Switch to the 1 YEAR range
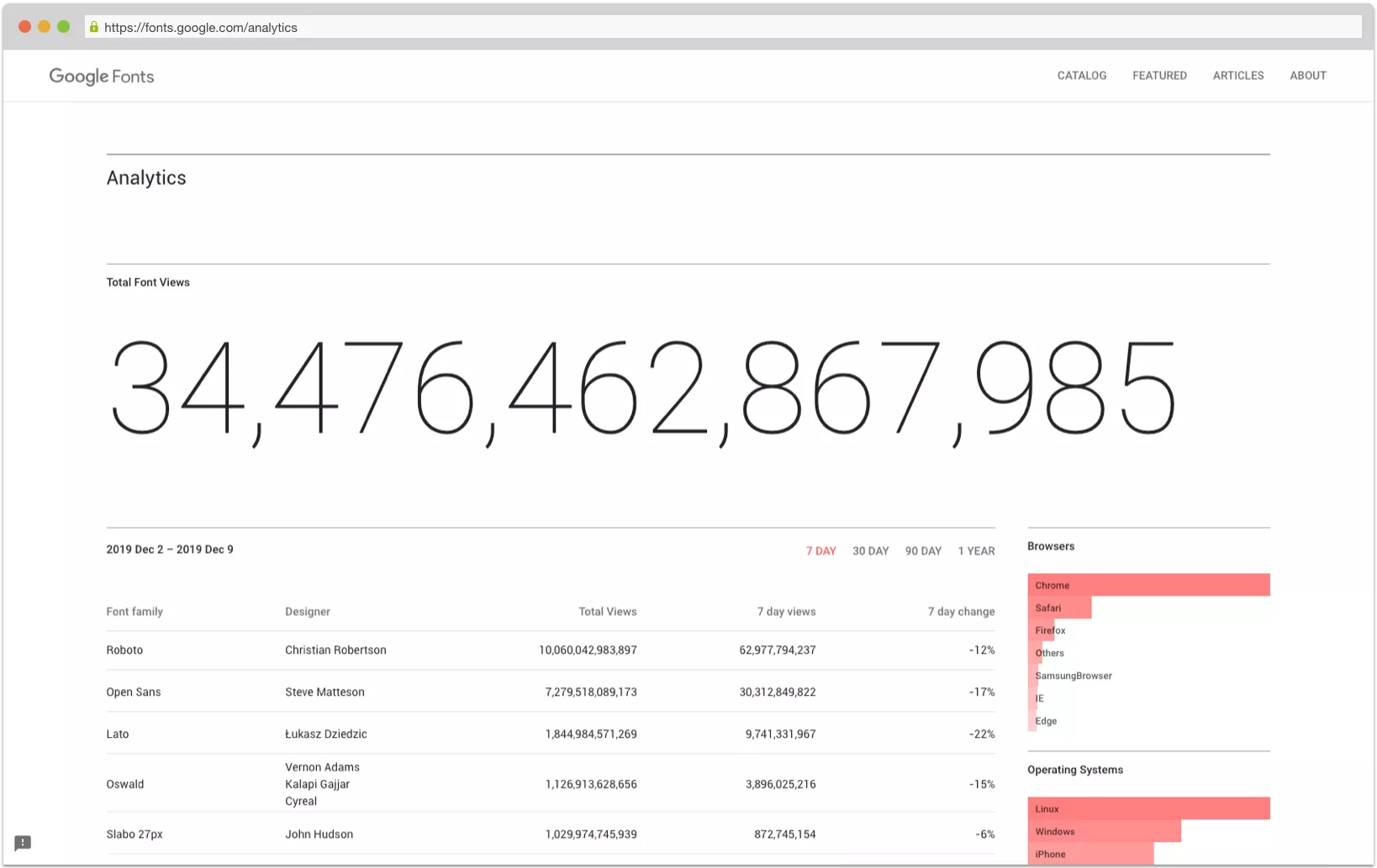This screenshot has height=868, width=1377. tap(976, 551)
